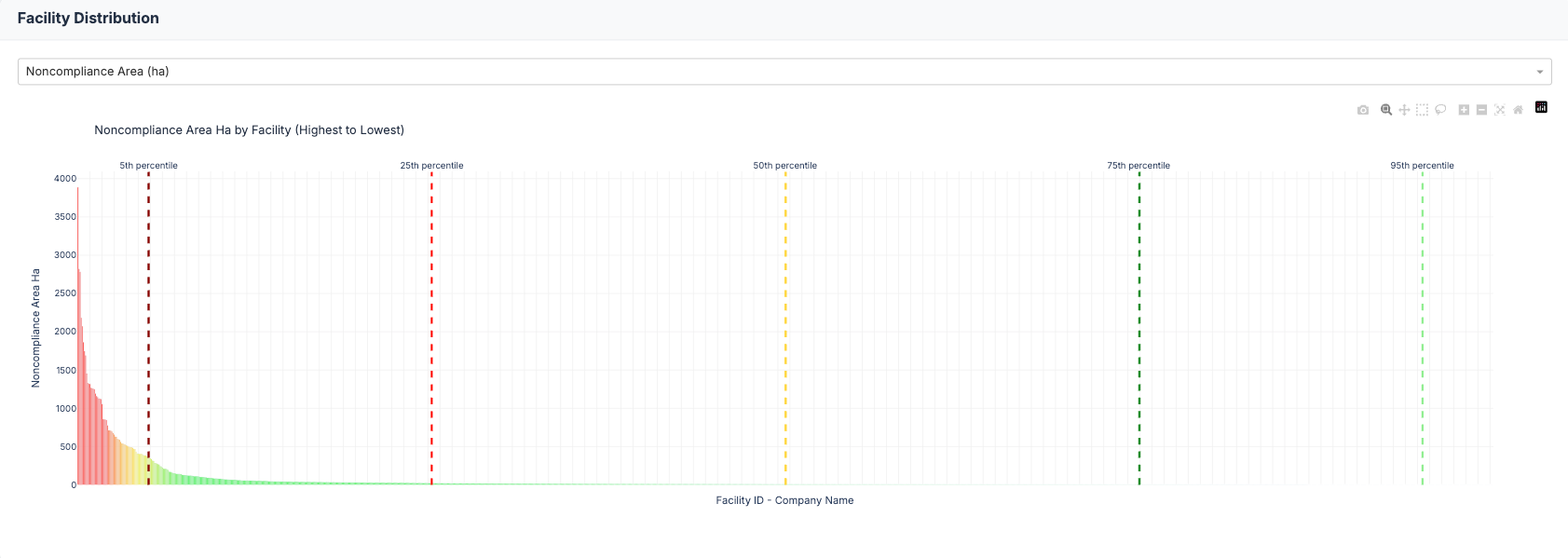Click the Zoom In plus icon
The height and width of the screenshot is (558, 1568).
tap(1464, 110)
